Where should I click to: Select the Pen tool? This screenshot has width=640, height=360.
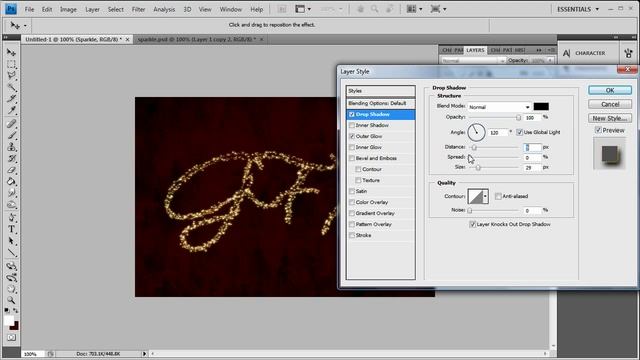point(11,218)
